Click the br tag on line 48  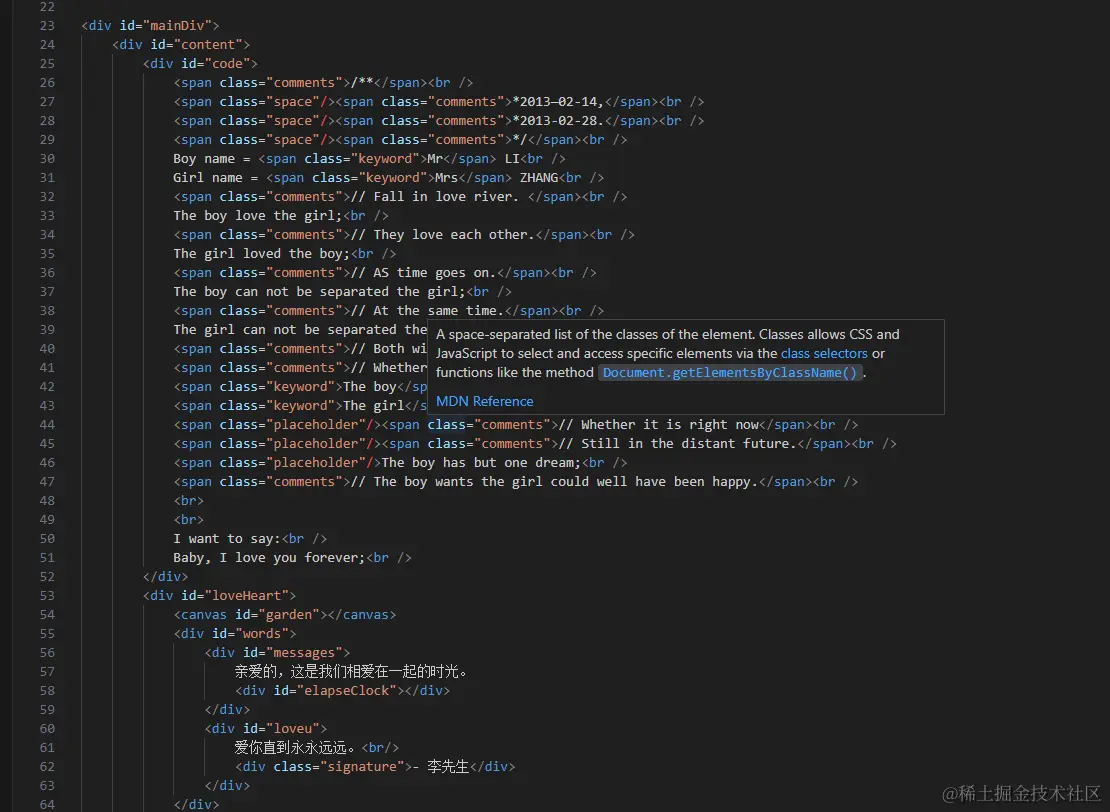189,501
